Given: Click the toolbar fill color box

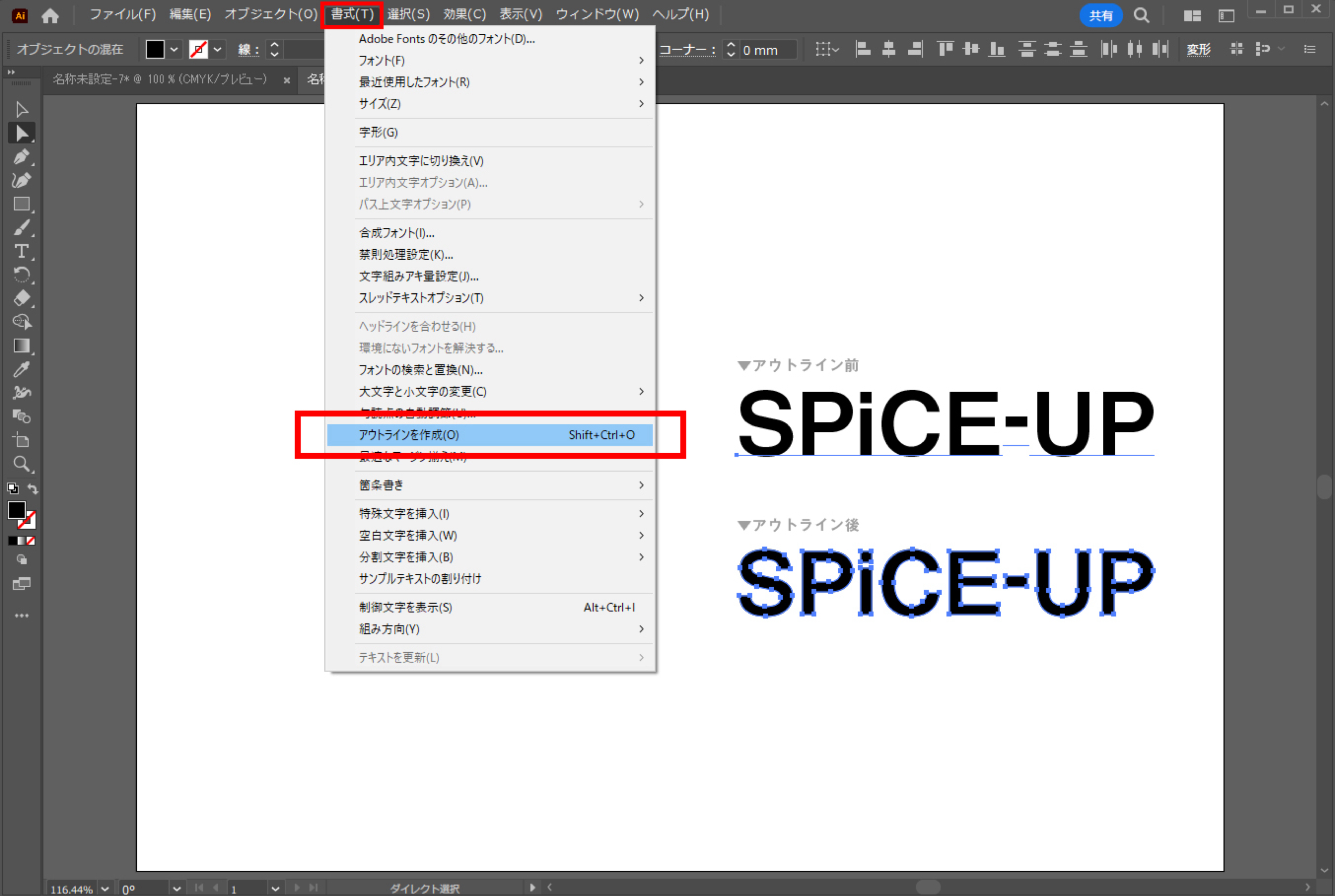Looking at the screenshot, I should [17, 509].
